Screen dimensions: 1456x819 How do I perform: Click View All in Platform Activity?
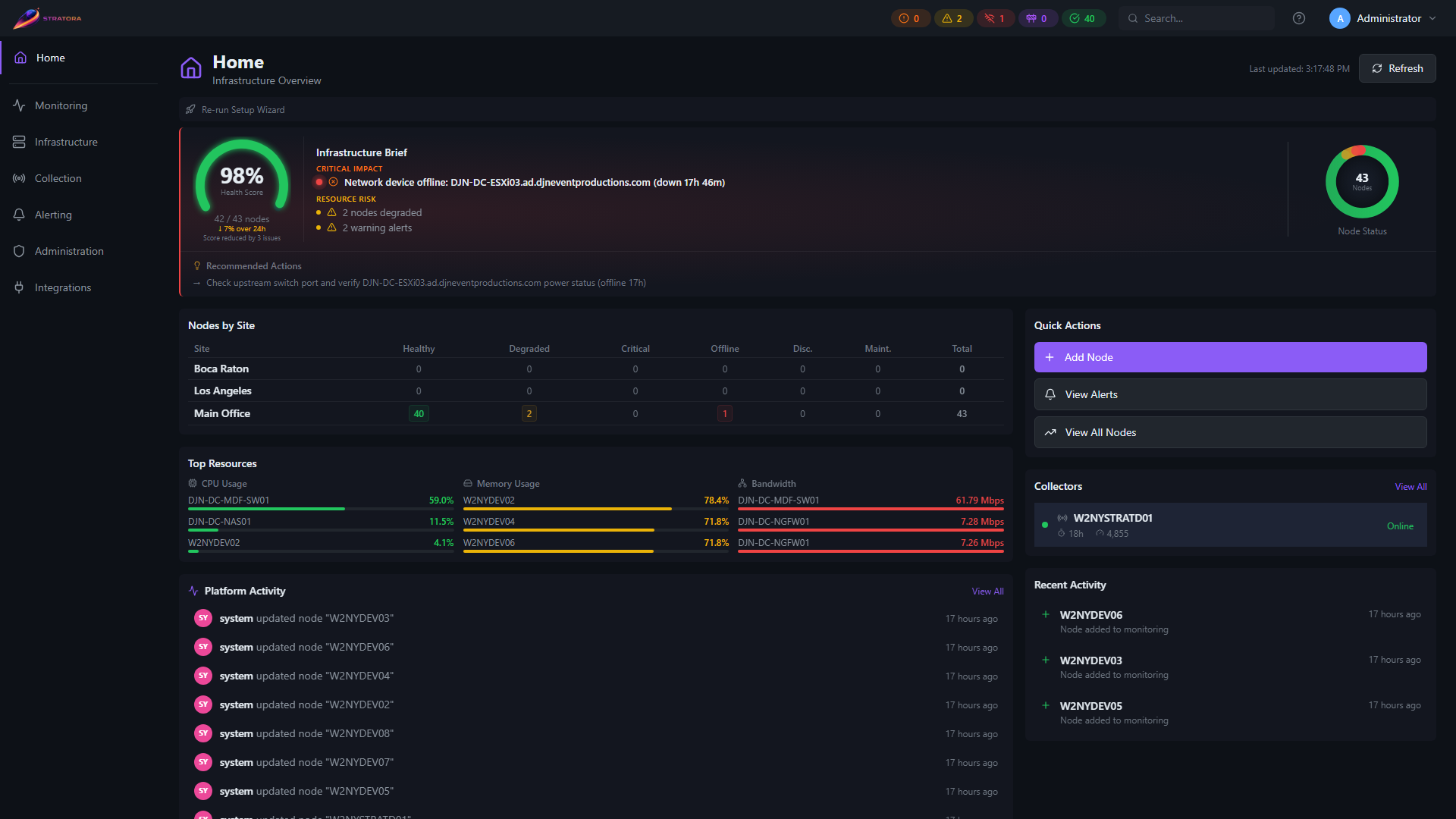[987, 591]
